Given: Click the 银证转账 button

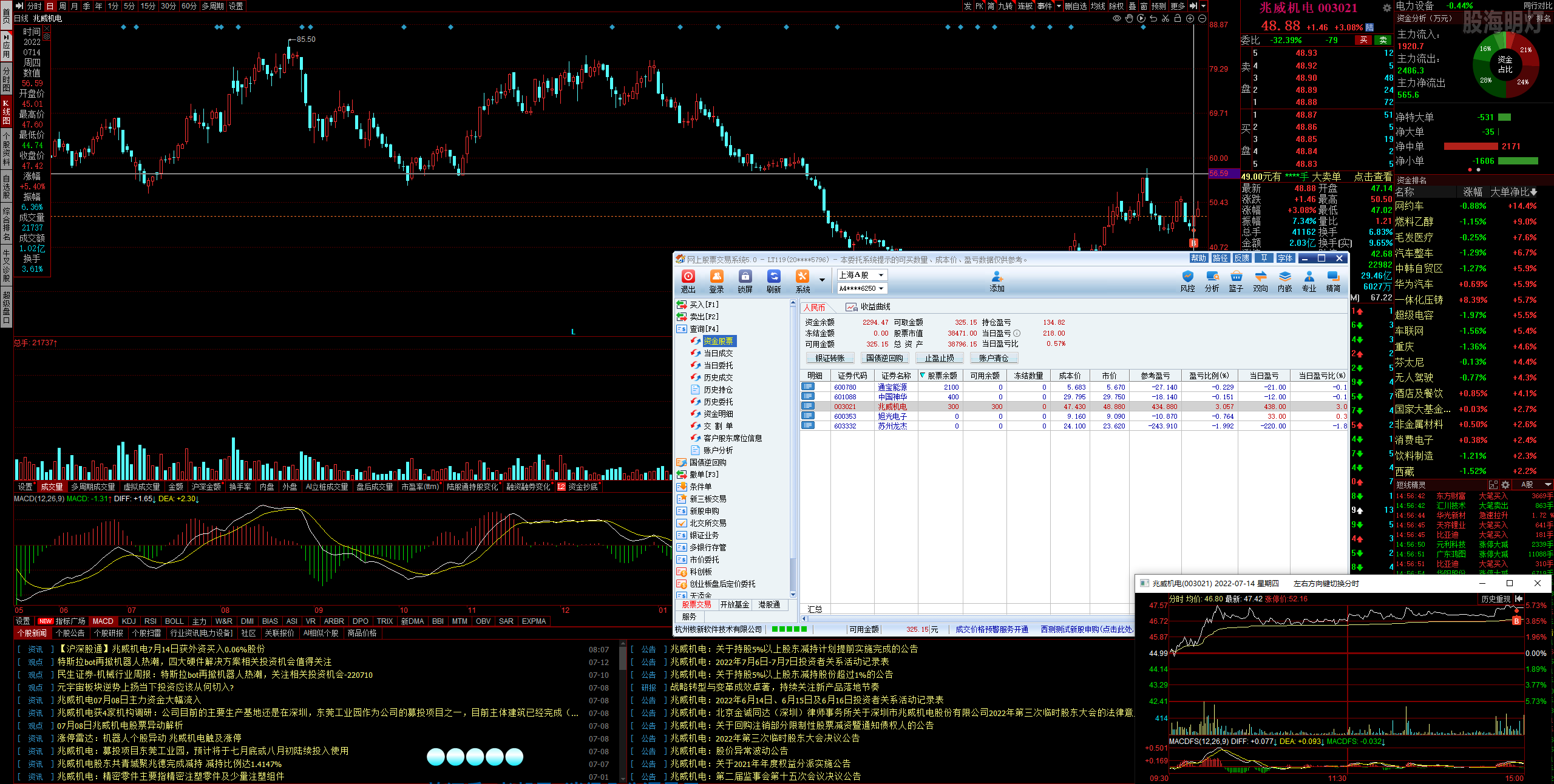Looking at the screenshot, I should click(830, 358).
